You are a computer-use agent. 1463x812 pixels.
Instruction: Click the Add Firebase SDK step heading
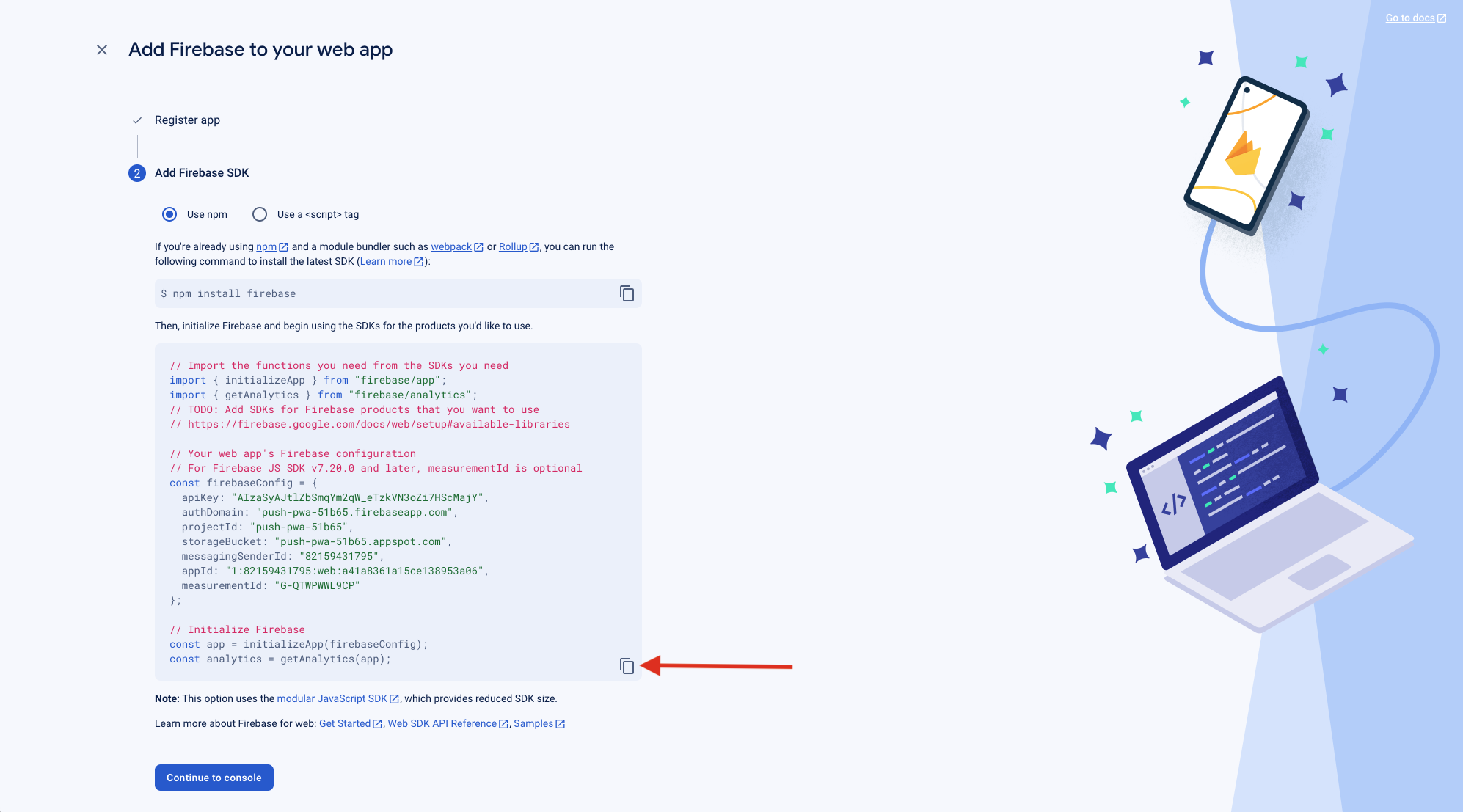202,173
